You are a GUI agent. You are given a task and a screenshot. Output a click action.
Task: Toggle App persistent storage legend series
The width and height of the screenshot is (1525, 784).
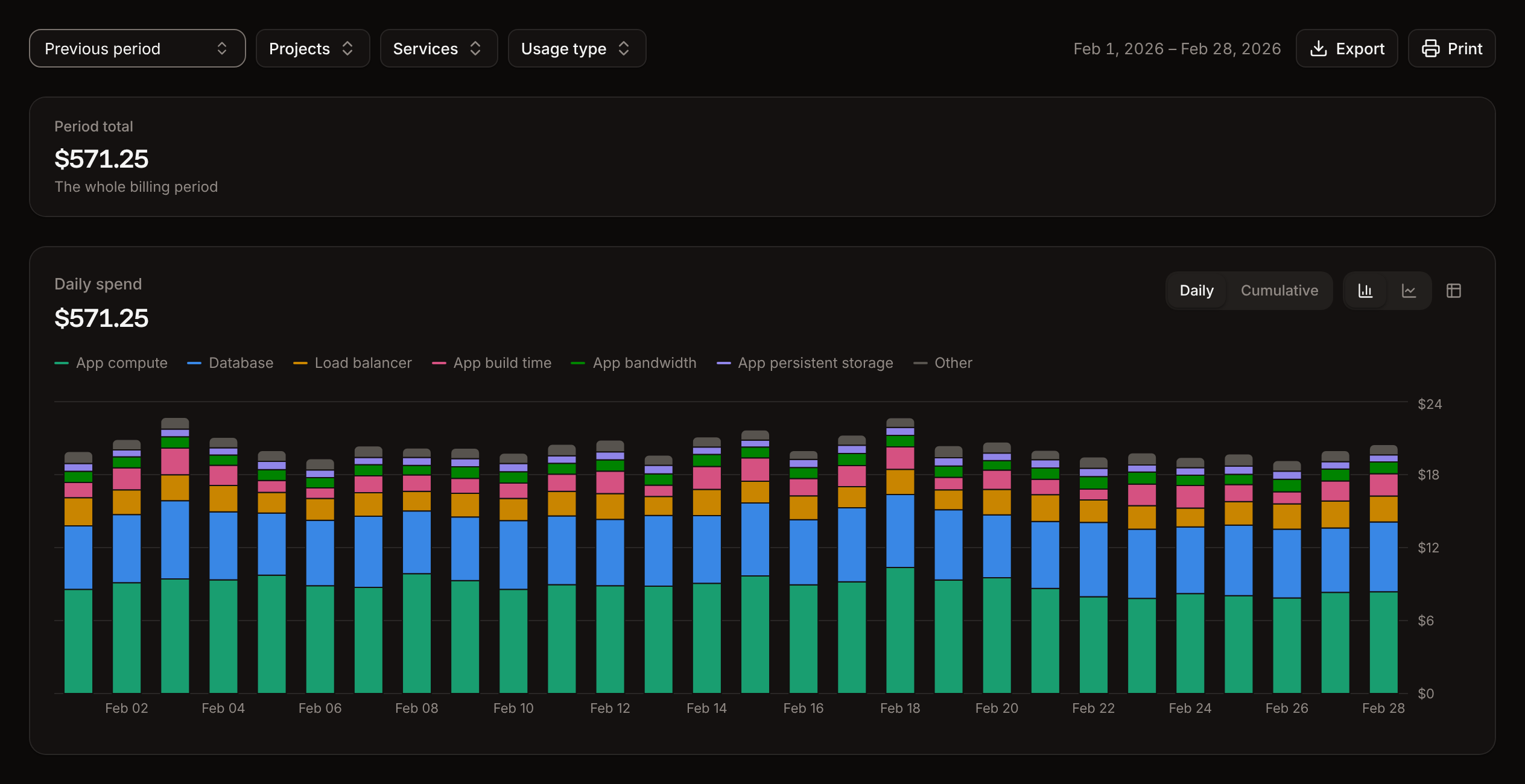(x=805, y=363)
